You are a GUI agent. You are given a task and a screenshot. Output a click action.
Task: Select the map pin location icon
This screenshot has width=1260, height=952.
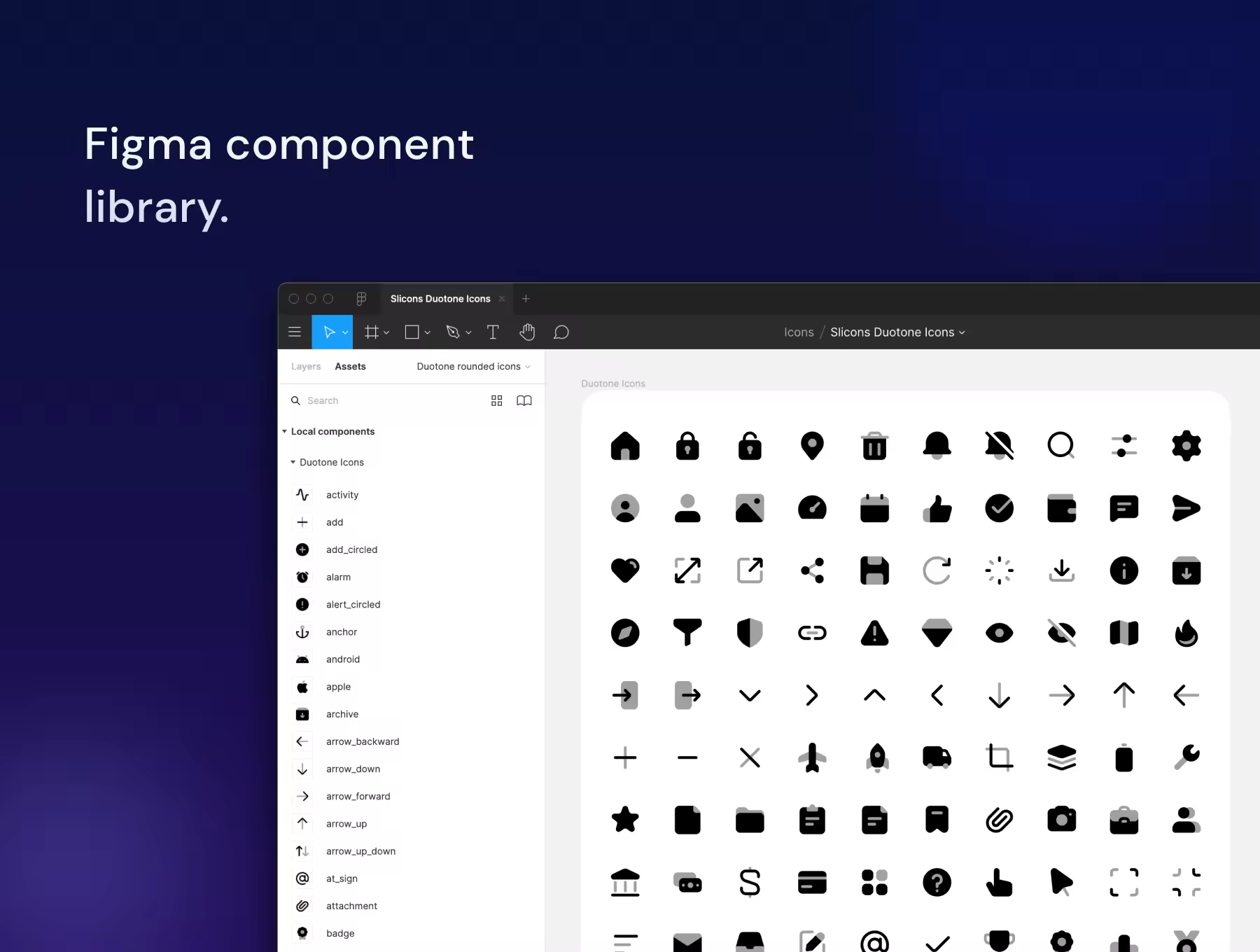click(812, 445)
